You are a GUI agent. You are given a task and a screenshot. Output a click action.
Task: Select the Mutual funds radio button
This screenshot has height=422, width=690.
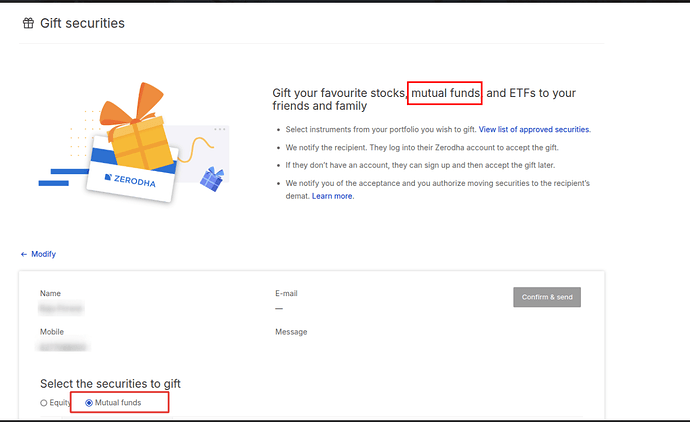click(x=89, y=403)
